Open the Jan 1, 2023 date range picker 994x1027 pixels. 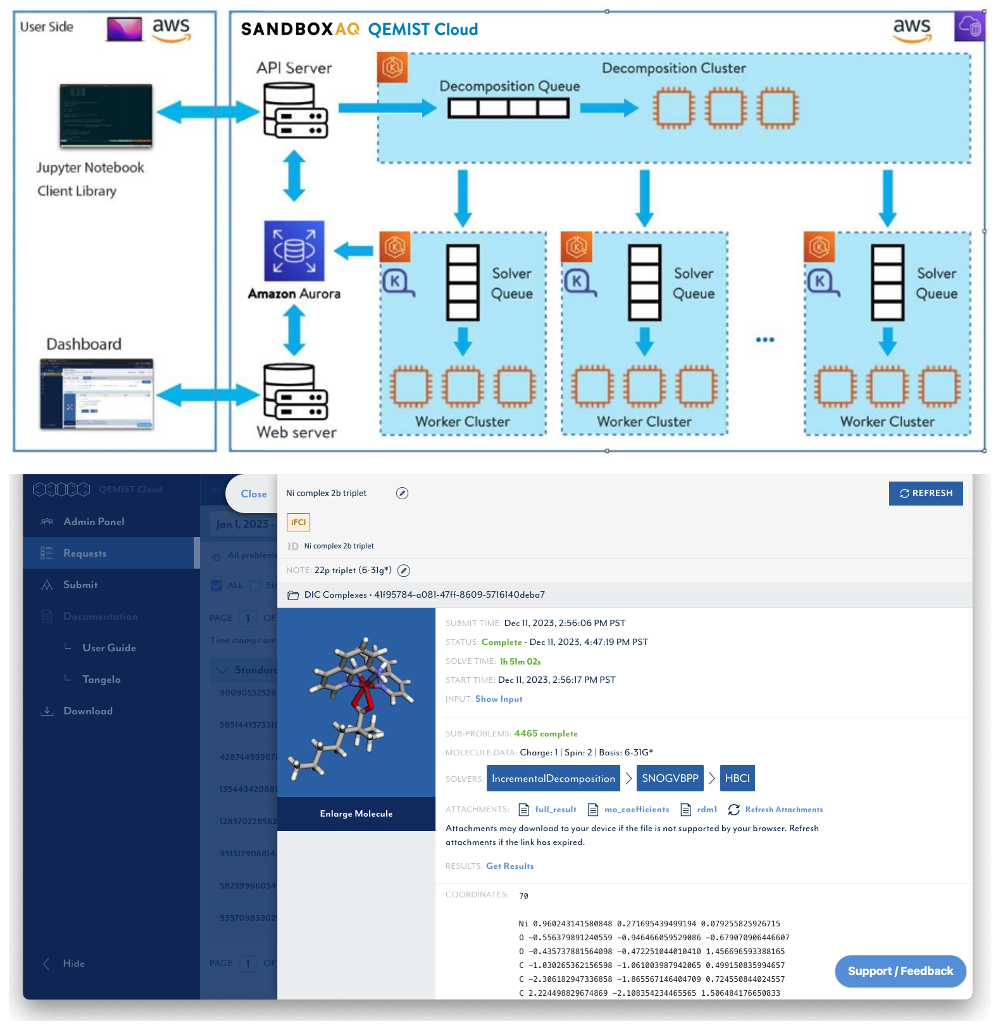click(243, 526)
